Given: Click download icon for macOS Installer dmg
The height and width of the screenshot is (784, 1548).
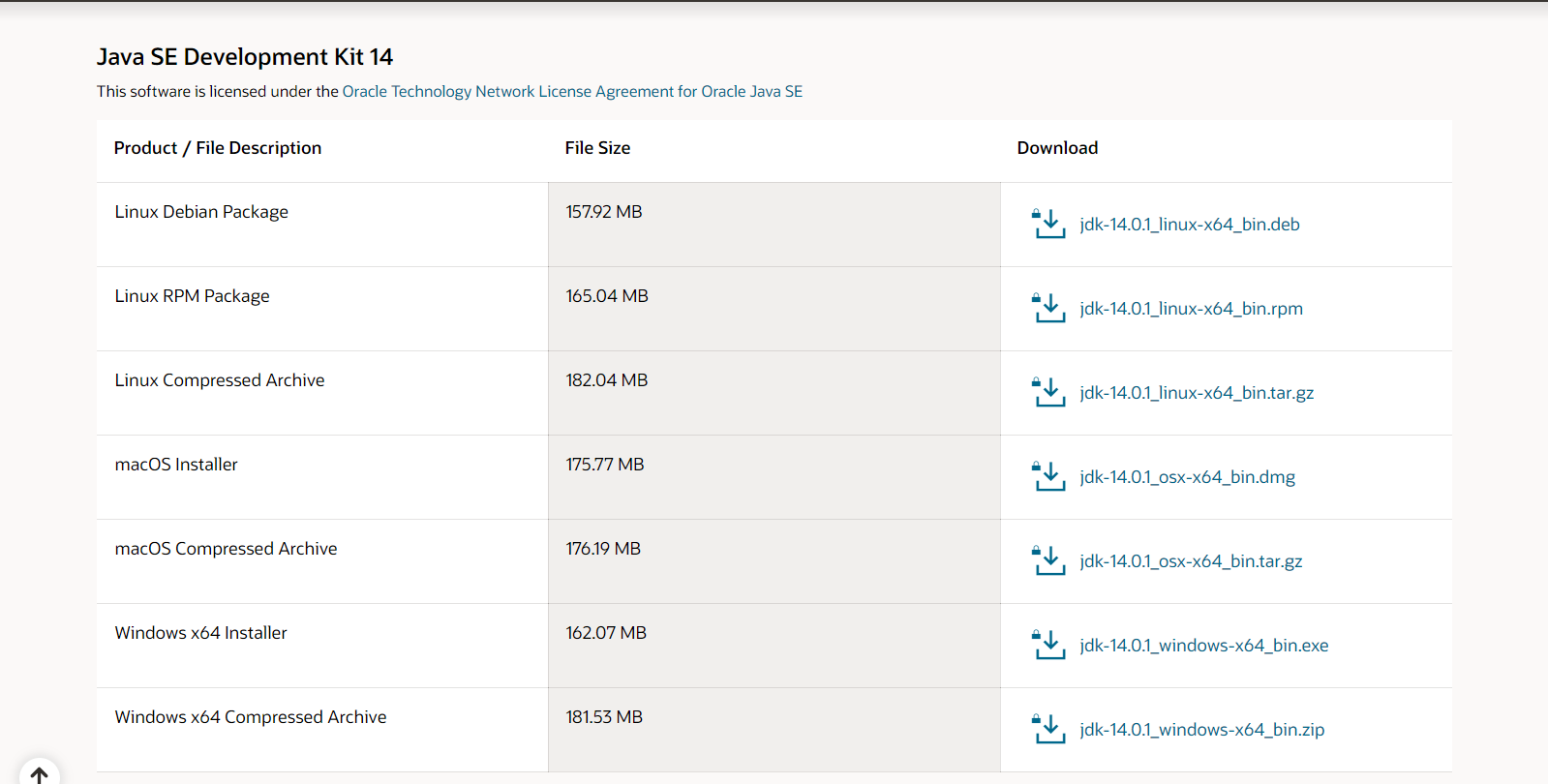Looking at the screenshot, I should (x=1048, y=477).
